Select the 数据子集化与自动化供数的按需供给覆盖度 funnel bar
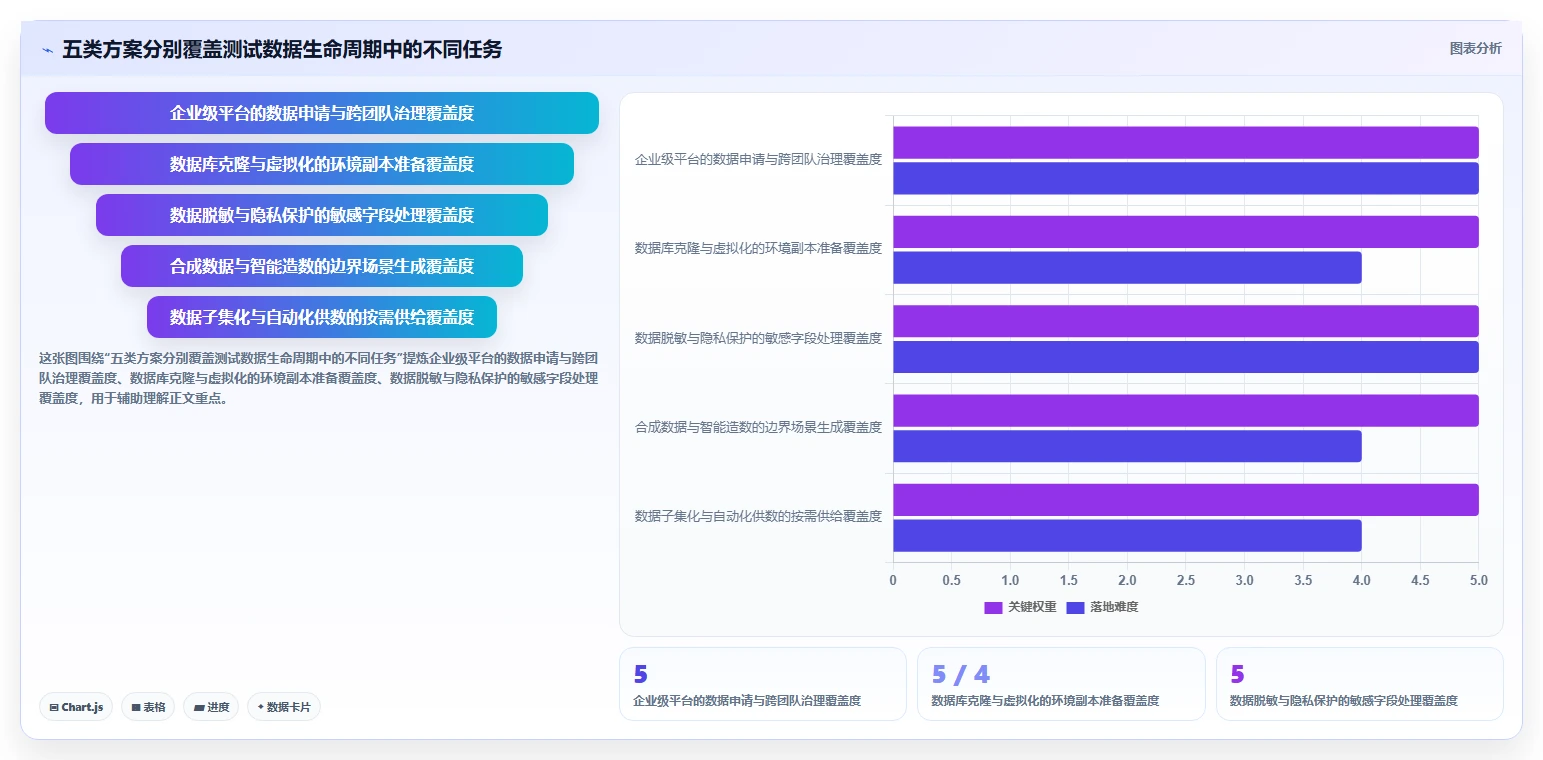 click(322, 317)
